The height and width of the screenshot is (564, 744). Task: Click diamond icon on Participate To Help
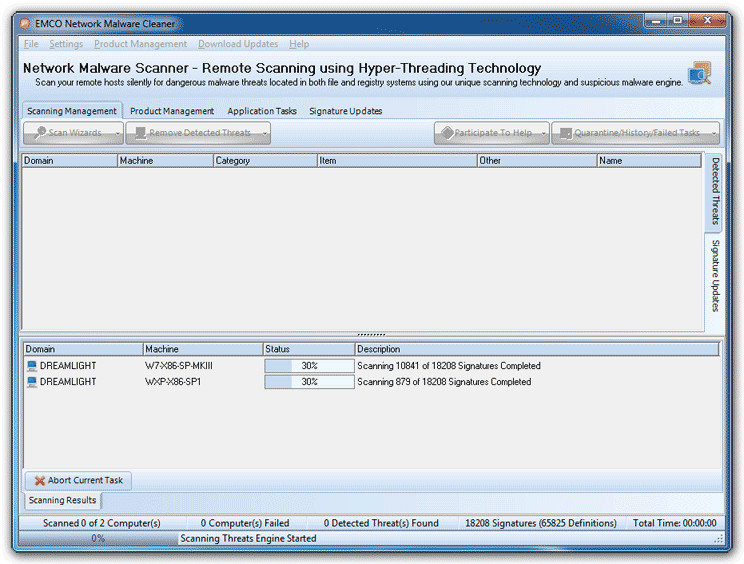447,133
